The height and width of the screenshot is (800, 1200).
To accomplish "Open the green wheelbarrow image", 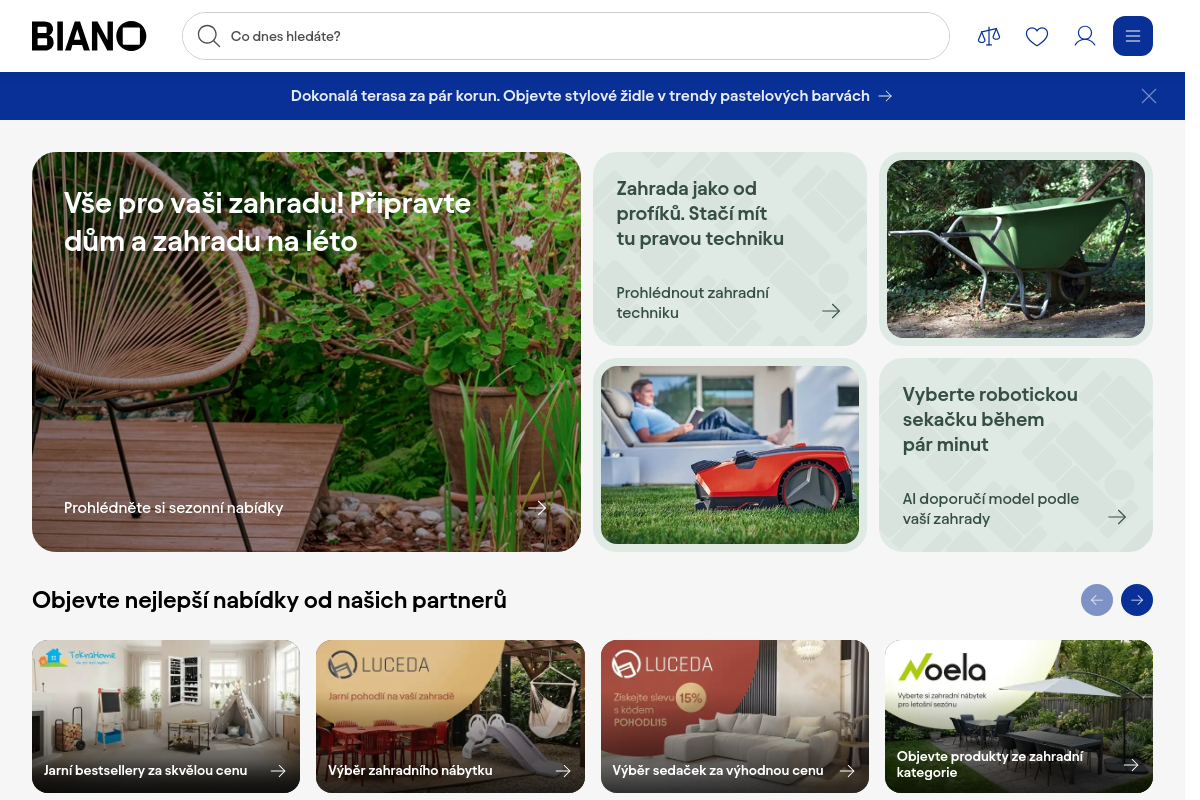I will pyautogui.click(x=1015, y=249).
